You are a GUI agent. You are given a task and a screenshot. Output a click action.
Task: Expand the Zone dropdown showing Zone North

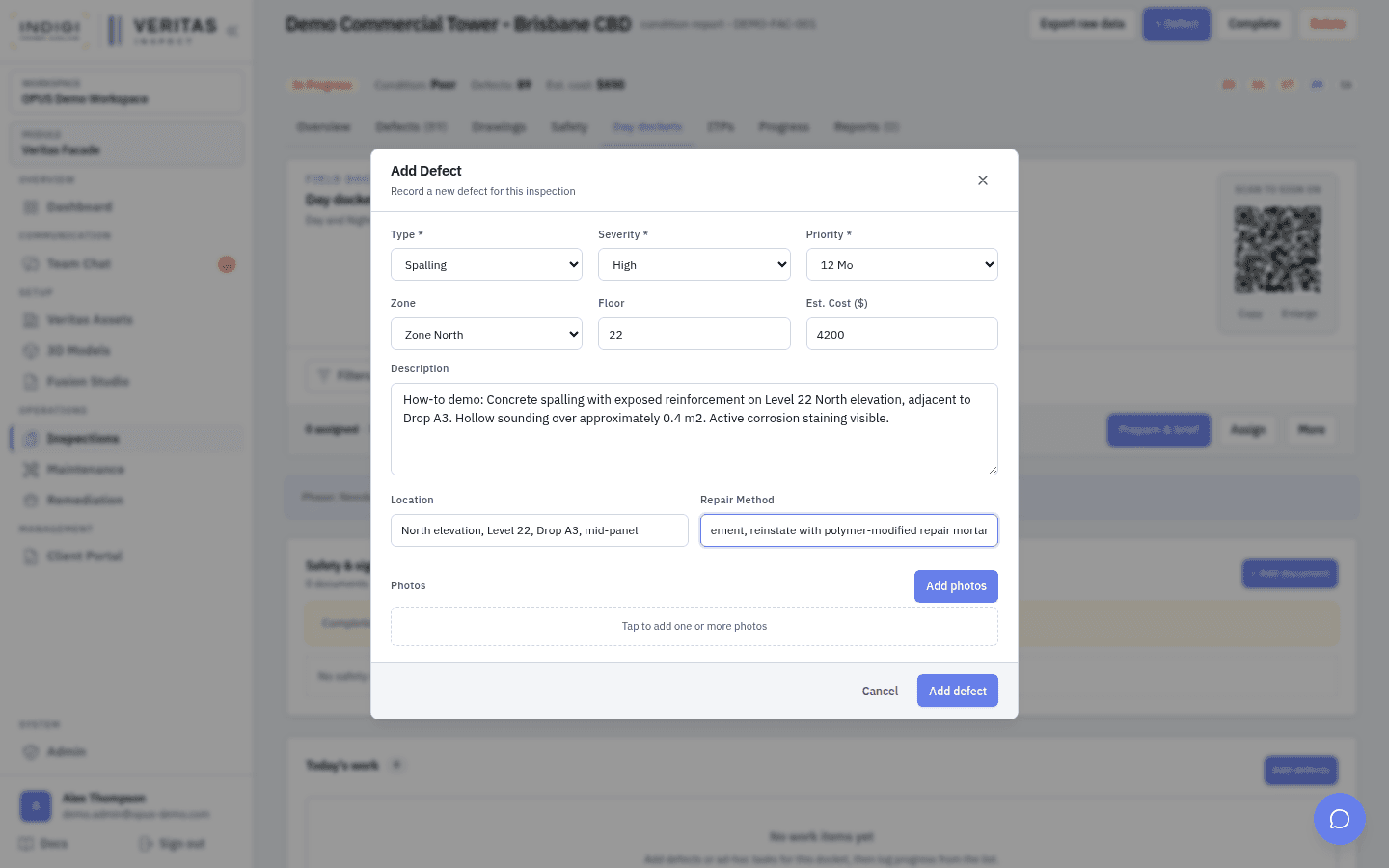tap(486, 335)
